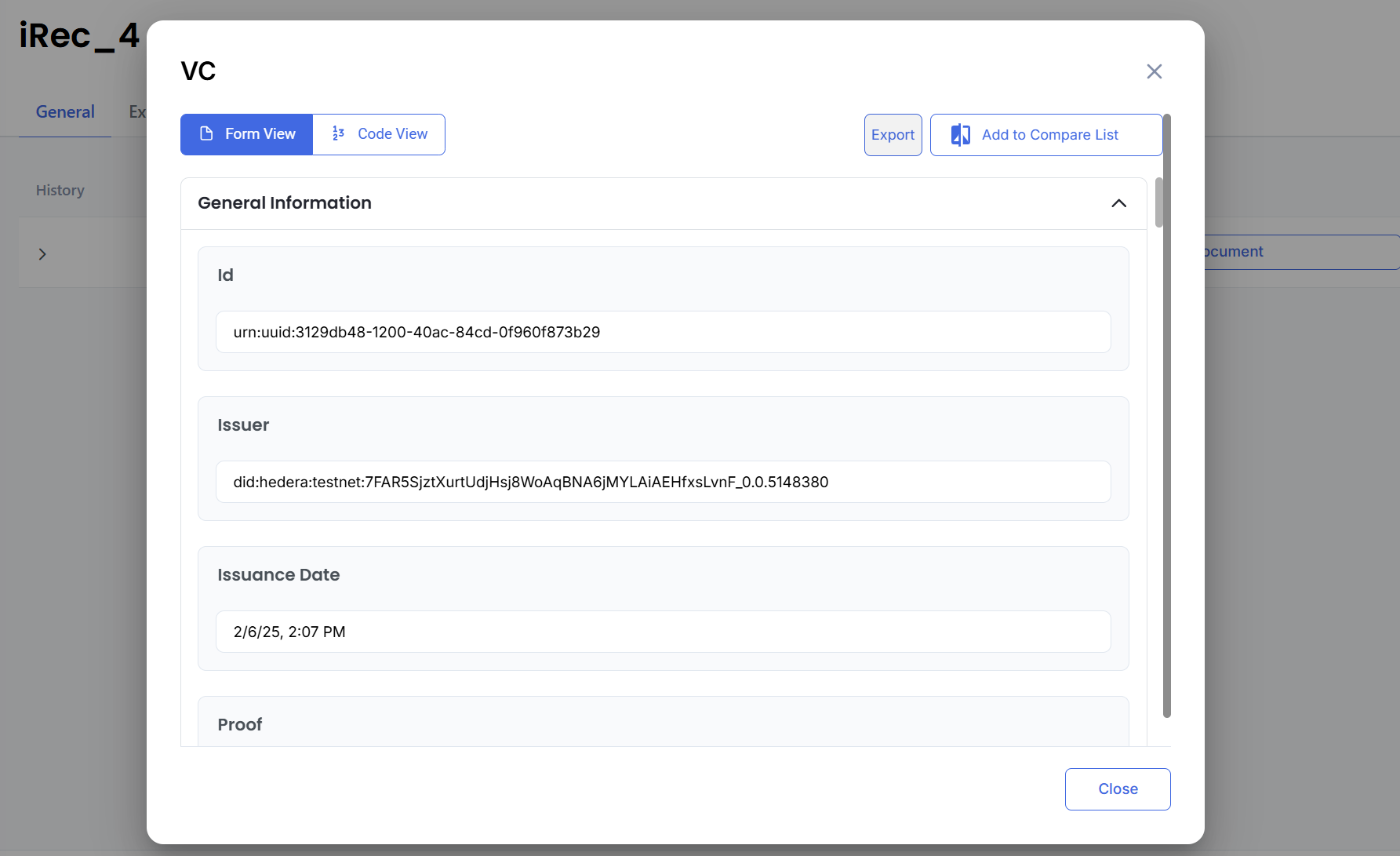This screenshot has height=856, width=1400.
Task: Export the VC document
Action: coord(893,135)
